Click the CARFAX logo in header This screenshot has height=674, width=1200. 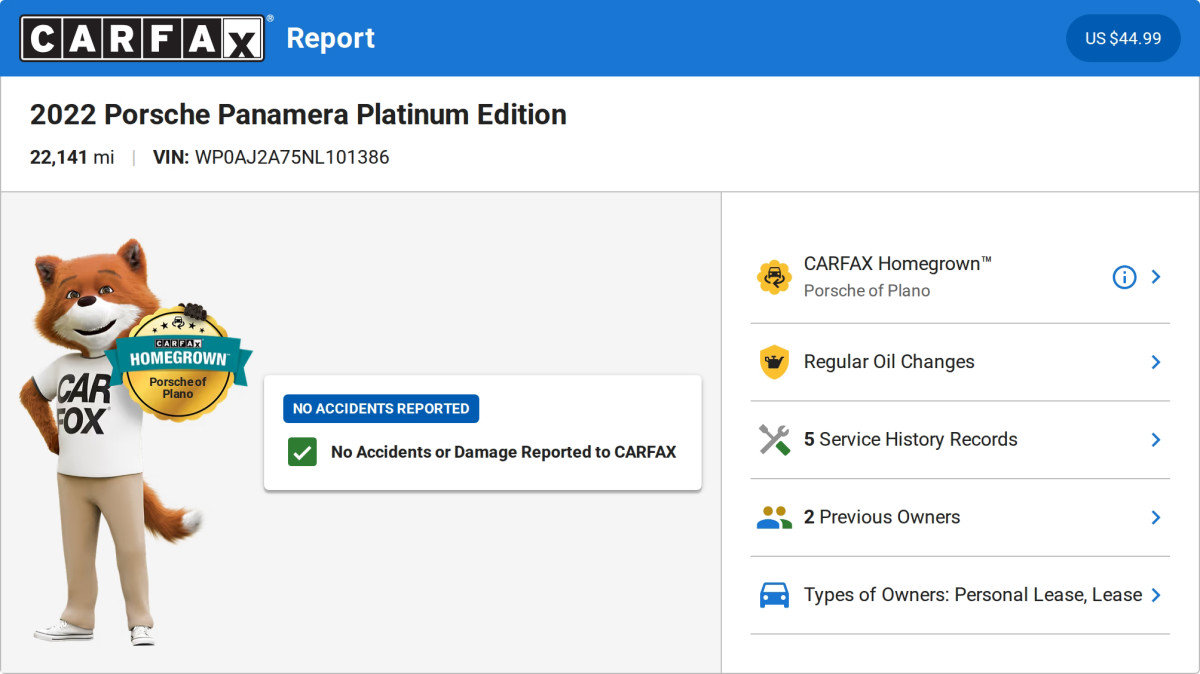point(143,38)
